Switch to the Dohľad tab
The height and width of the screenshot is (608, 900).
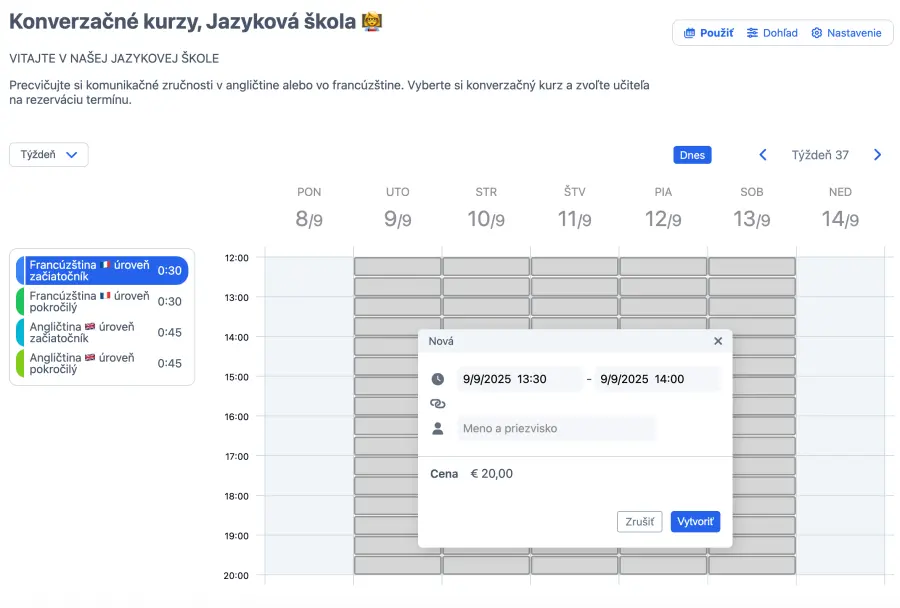click(x=772, y=33)
